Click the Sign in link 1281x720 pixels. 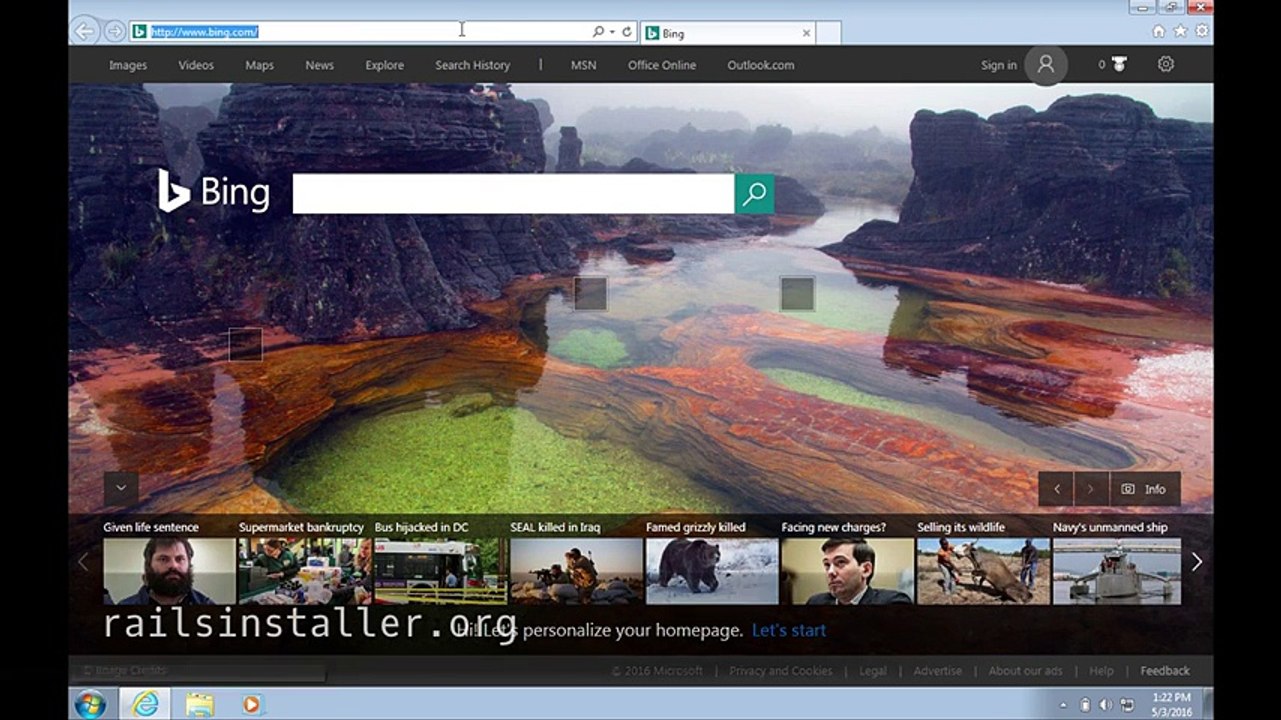999,65
